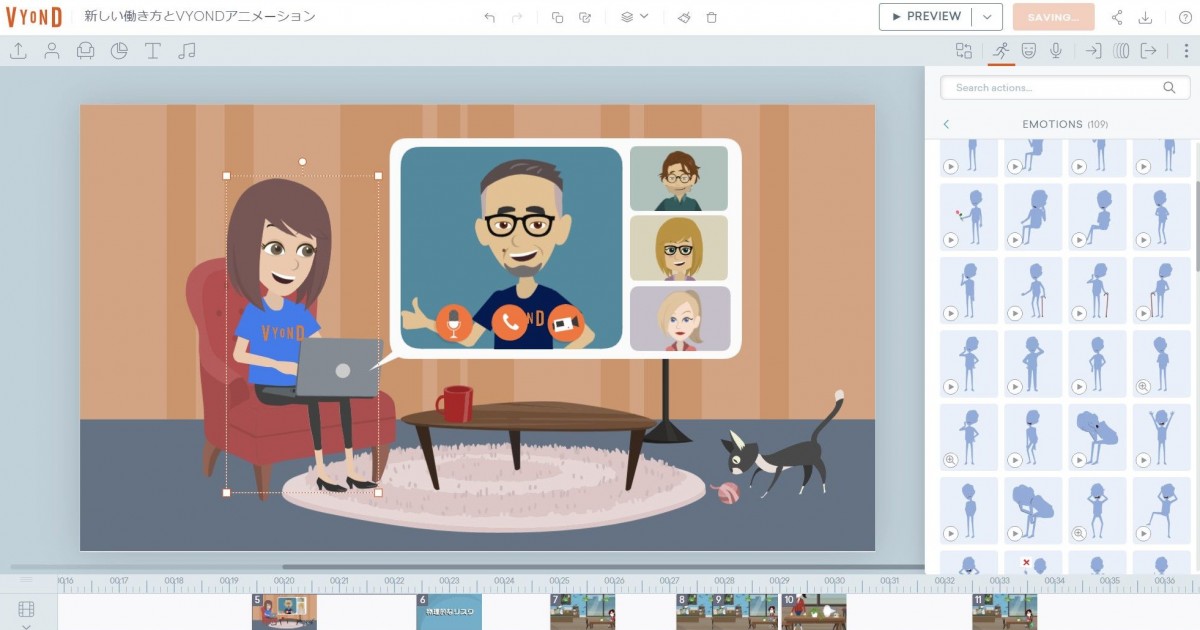Open the Exit effect panel
Viewport: 1200px width, 630px height.
pyautogui.click(x=1149, y=51)
